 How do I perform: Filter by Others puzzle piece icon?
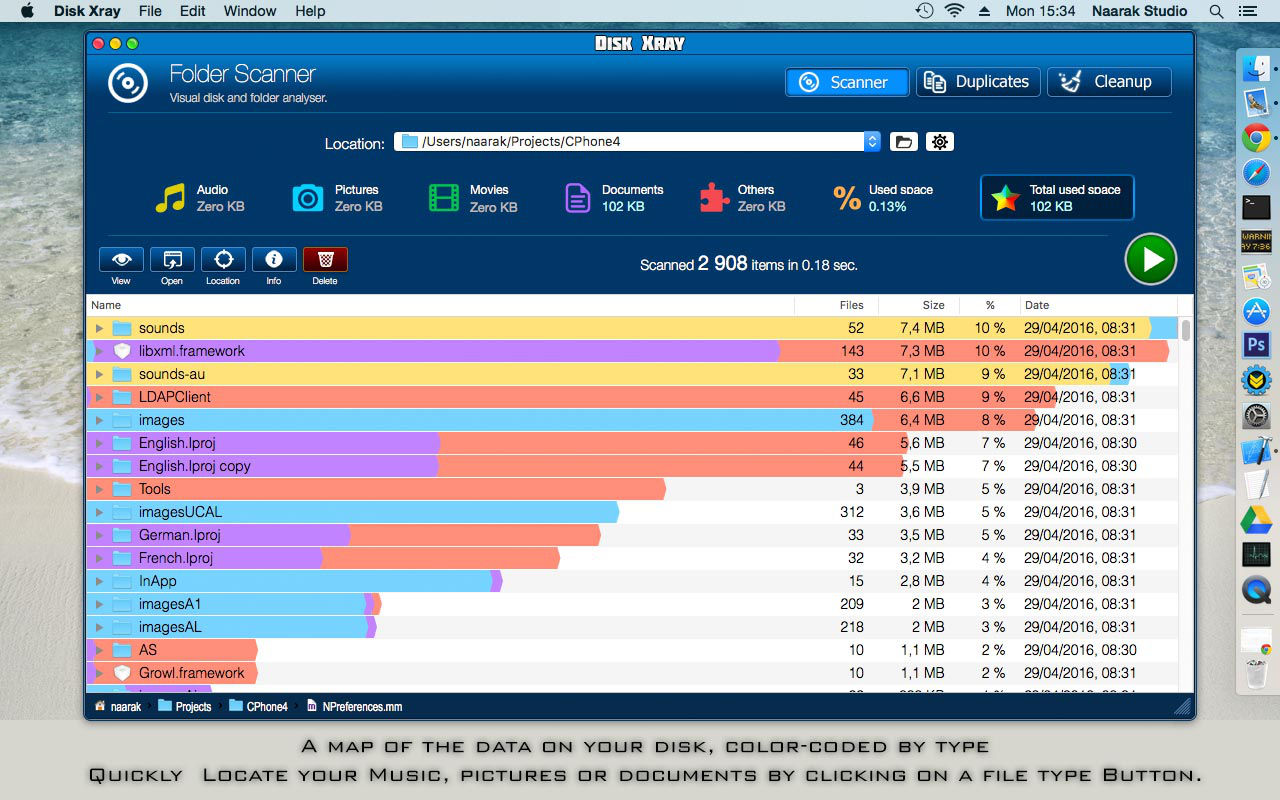coord(714,198)
